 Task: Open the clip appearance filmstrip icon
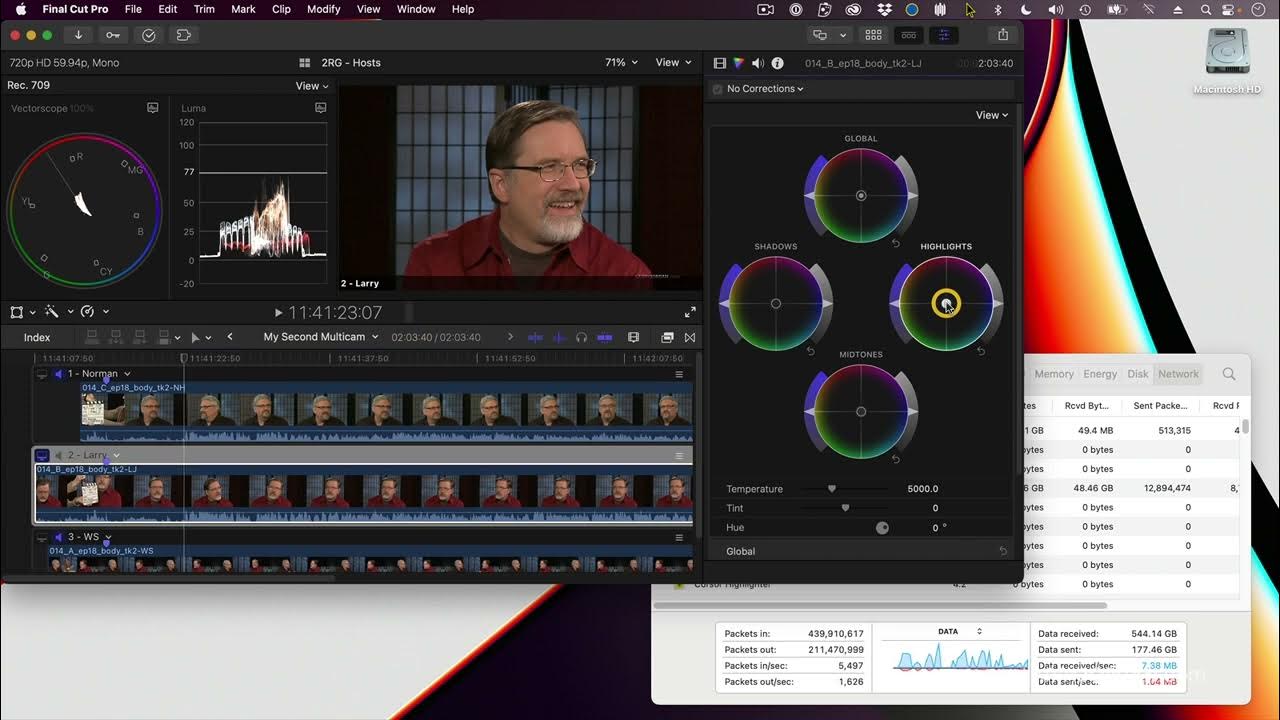click(633, 337)
